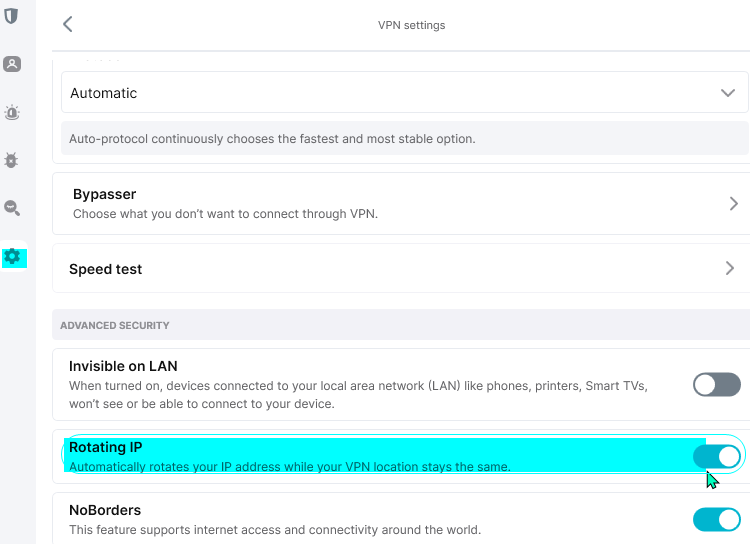
Task: Click the Settings gear icon in sidebar
Action: point(12,257)
